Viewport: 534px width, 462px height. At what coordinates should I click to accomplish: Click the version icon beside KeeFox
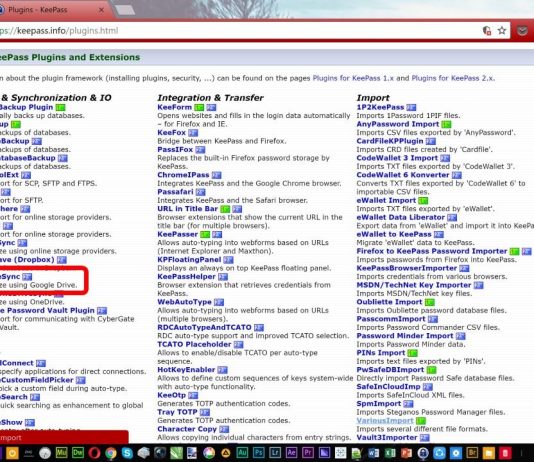pyautogui.click(x=193, y=133)
